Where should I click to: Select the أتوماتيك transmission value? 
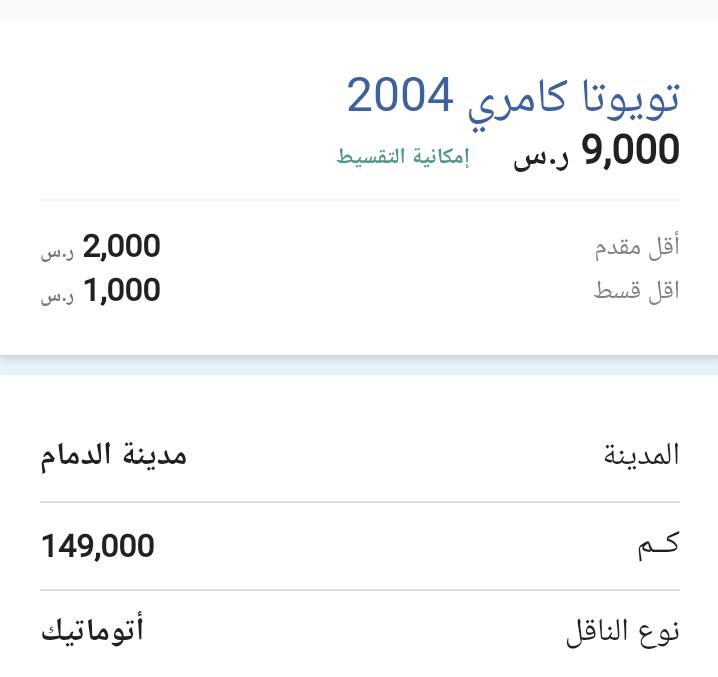click(92, 629)
